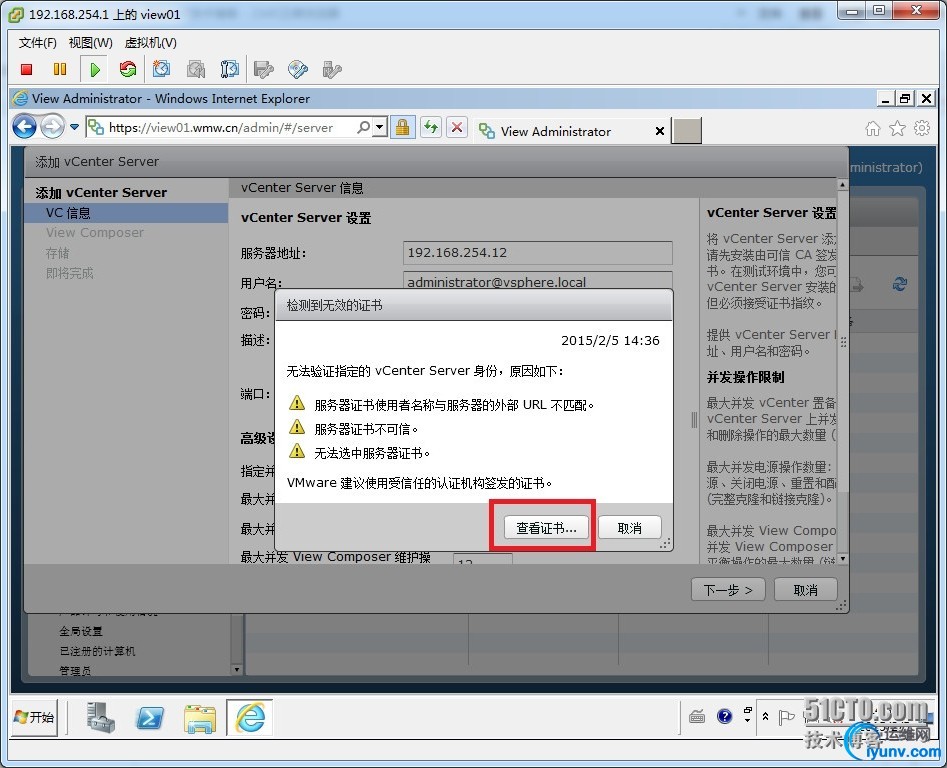The image size is (947, 768).
Task: Select 即将完成 wizard step
Action: pyautogui.click(x=69, y=273)
